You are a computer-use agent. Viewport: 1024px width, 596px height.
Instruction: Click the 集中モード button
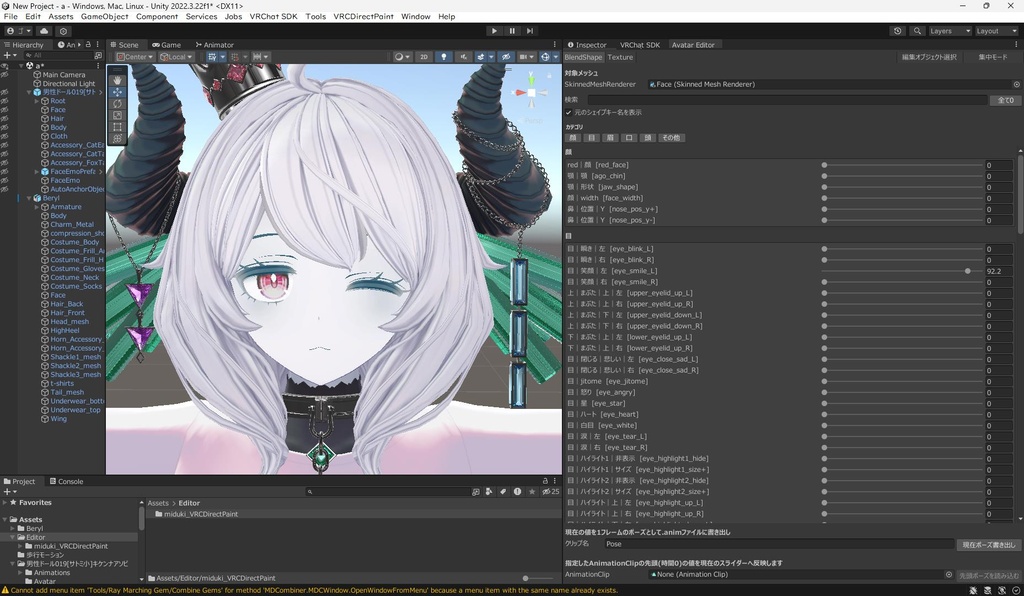pos(993,57)
